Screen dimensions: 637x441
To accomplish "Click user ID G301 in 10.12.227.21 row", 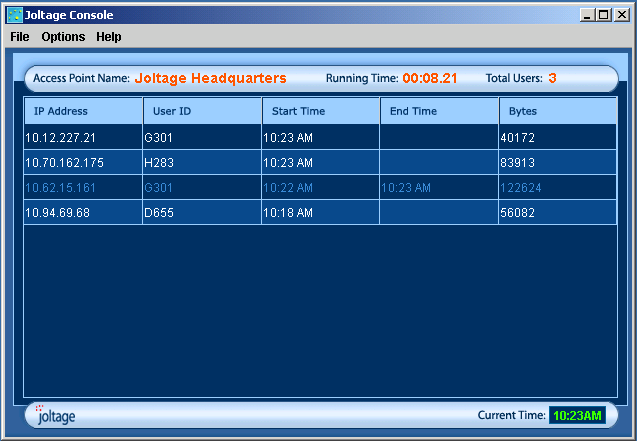I will coord(158,138).
